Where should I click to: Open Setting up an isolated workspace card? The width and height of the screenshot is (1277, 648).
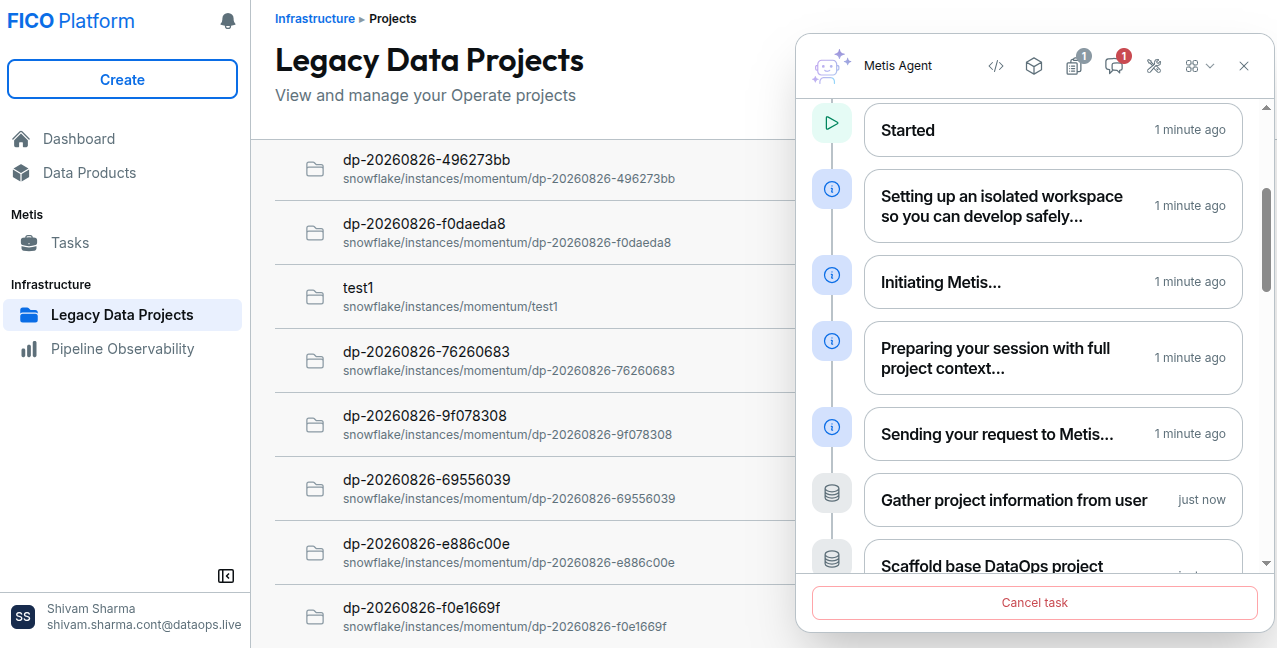[1053, 206]
